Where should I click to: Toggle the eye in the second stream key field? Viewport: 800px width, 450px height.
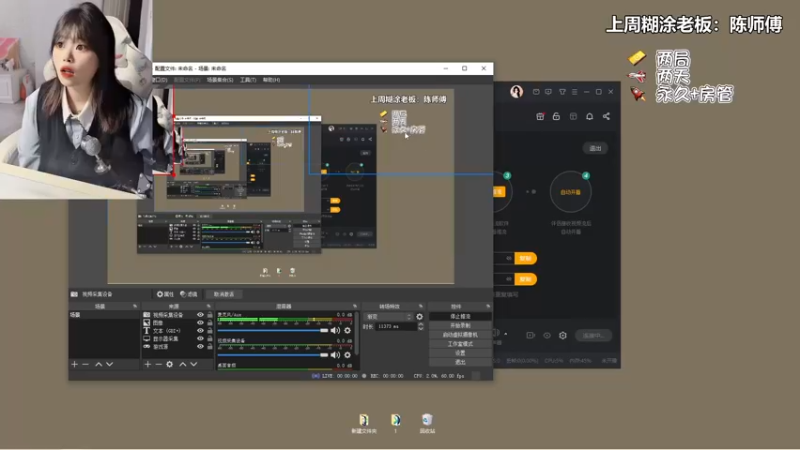click(x=509, y=279)
